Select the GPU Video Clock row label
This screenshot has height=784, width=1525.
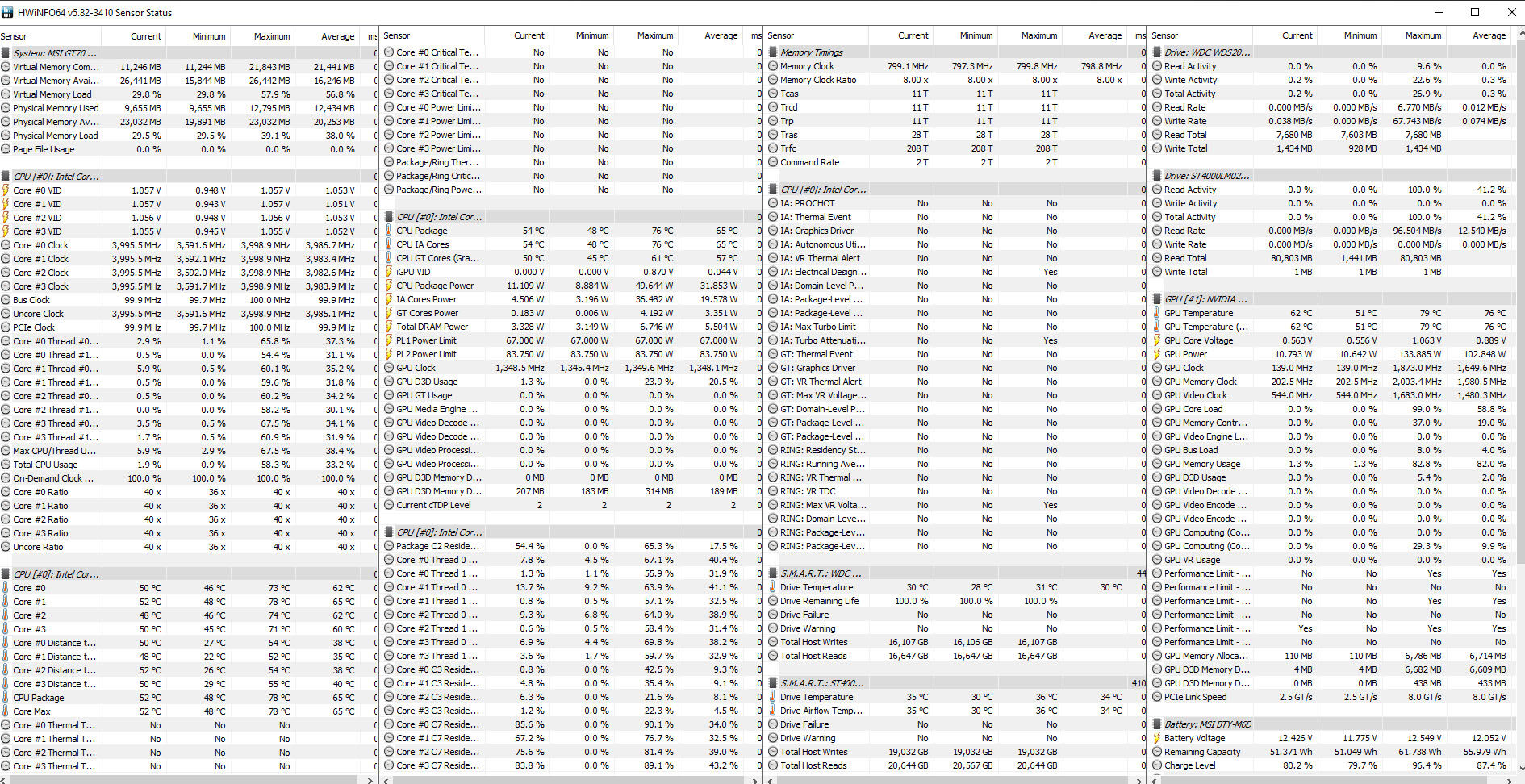click(x=1196, y=395)
